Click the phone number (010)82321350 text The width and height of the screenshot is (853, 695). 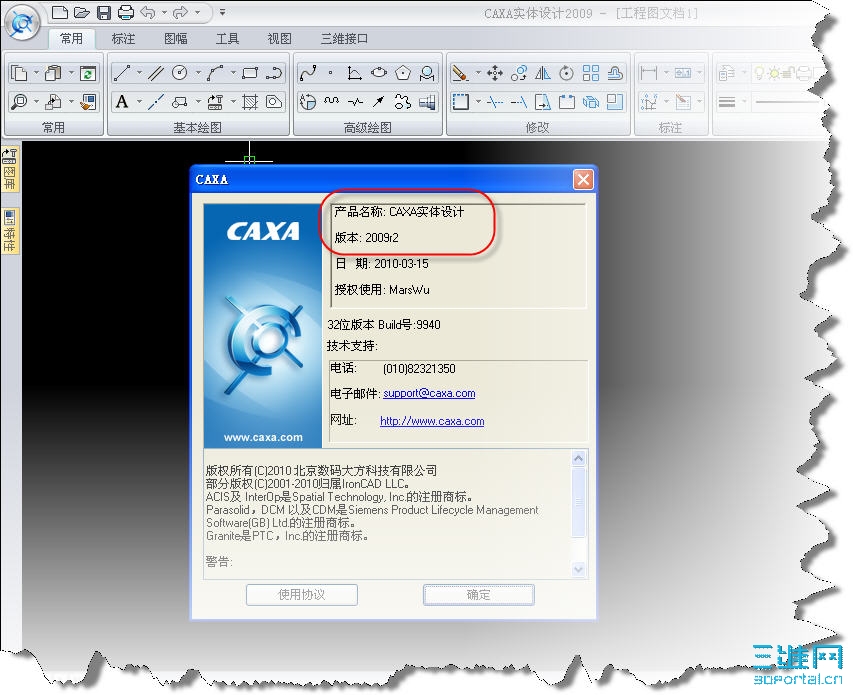click(x=419, y=369)
